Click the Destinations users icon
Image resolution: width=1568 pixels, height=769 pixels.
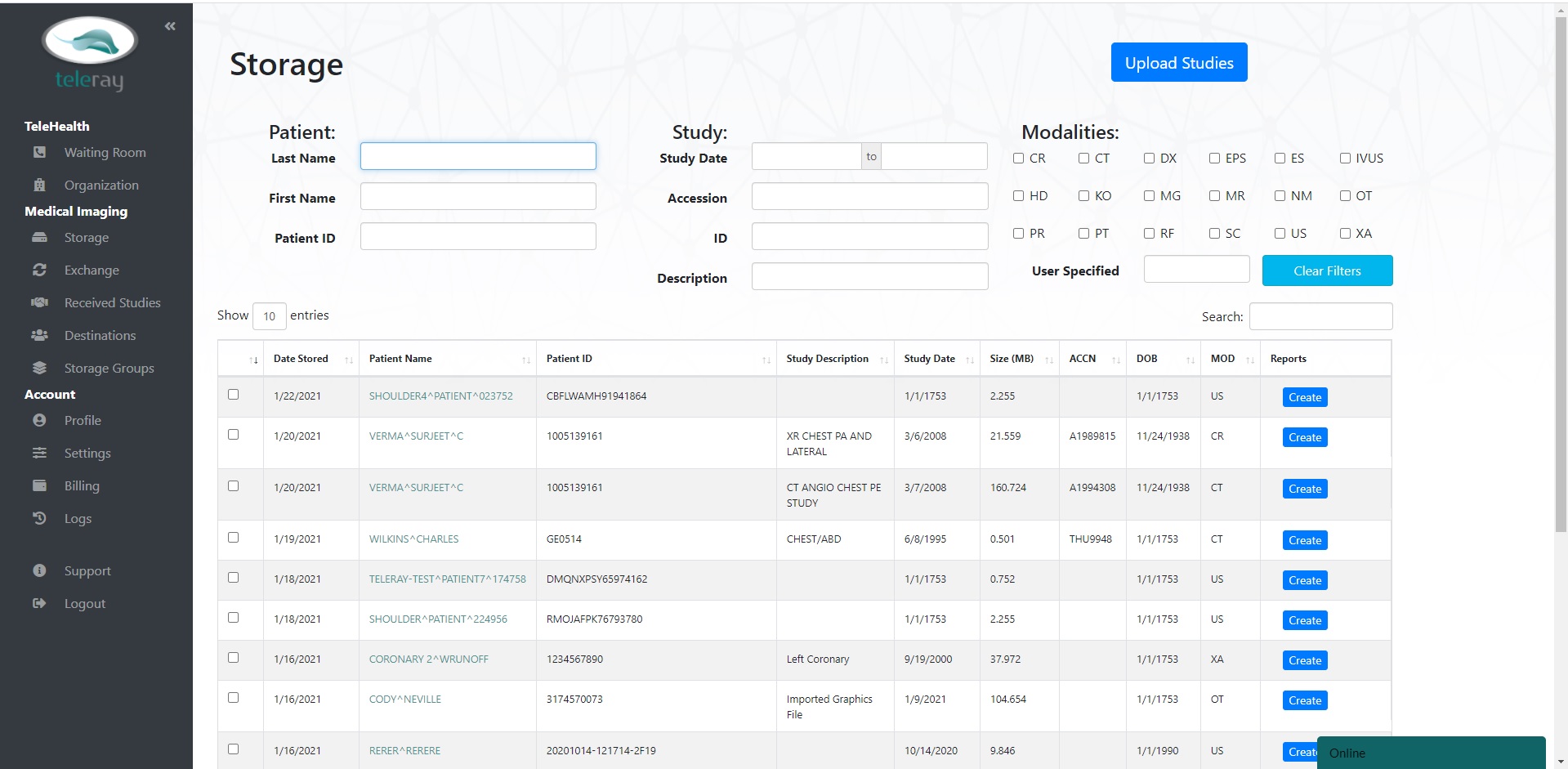pos(39,335)
